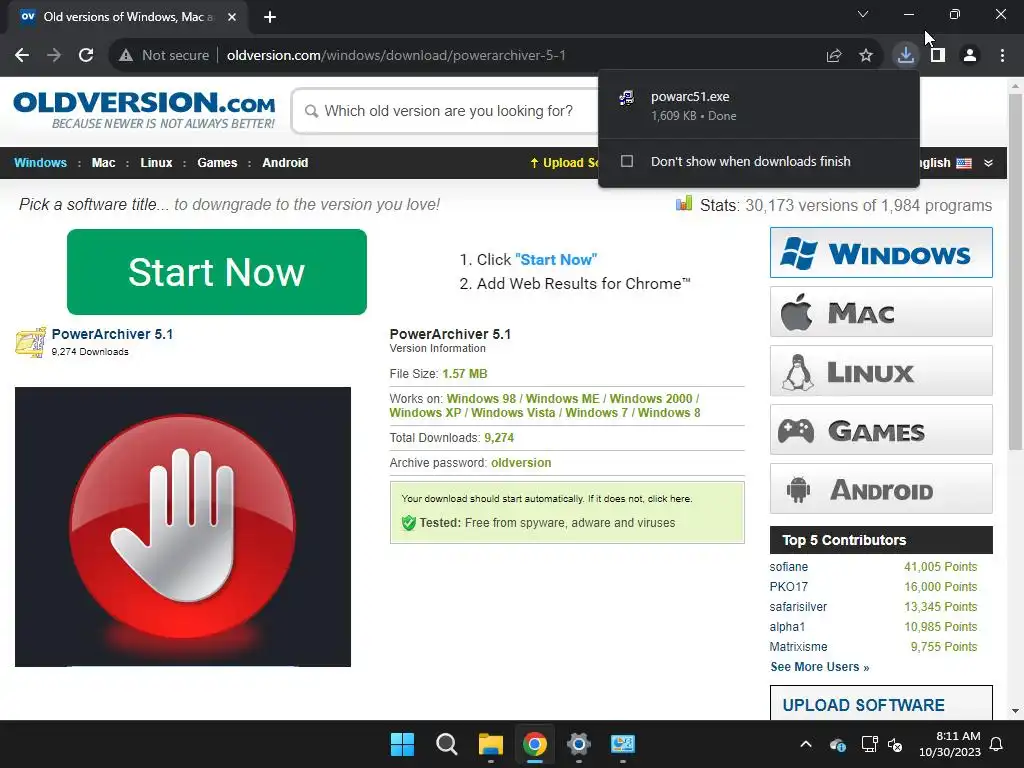Show hidden system tray icons
Image resolution: width=1024 pixels, height=768 pixels.
806,744
